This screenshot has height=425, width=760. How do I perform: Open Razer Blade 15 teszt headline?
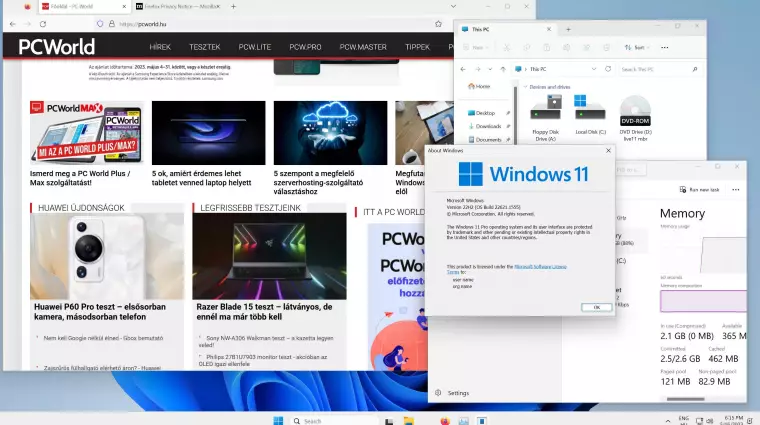[264, 312]
